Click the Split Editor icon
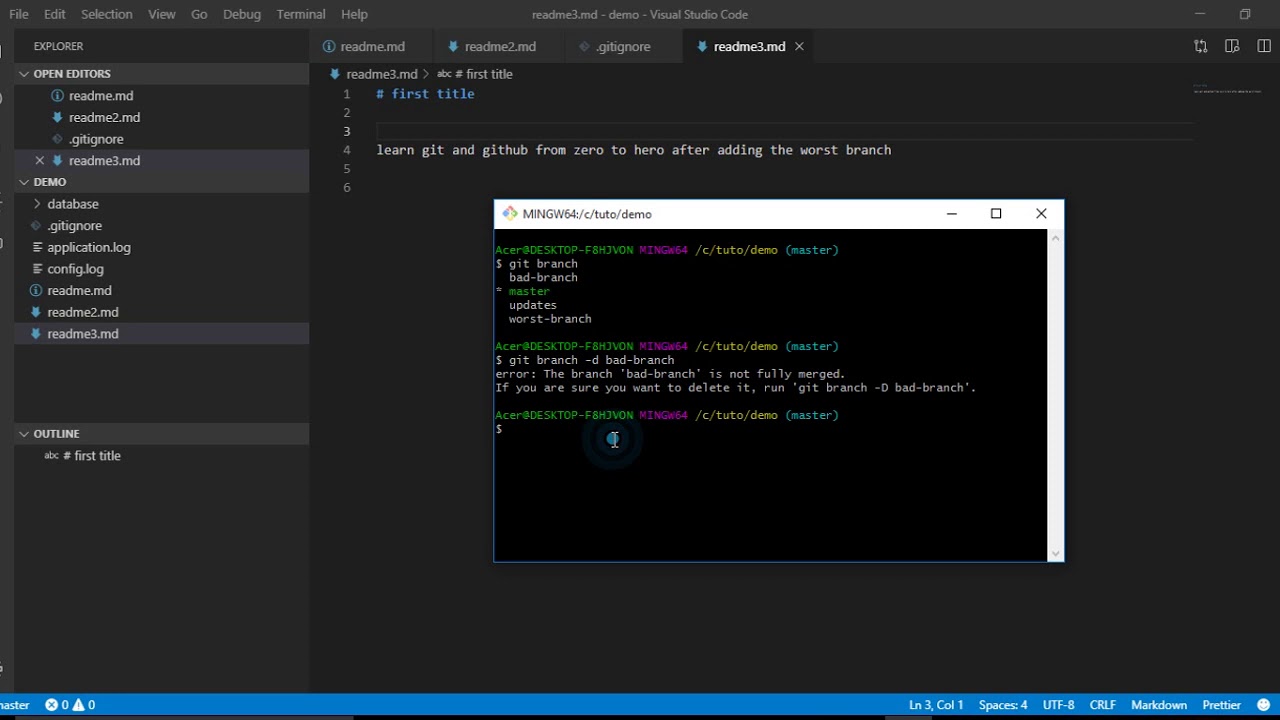This screenshot has height=720, width=1280. [1264, 46]
